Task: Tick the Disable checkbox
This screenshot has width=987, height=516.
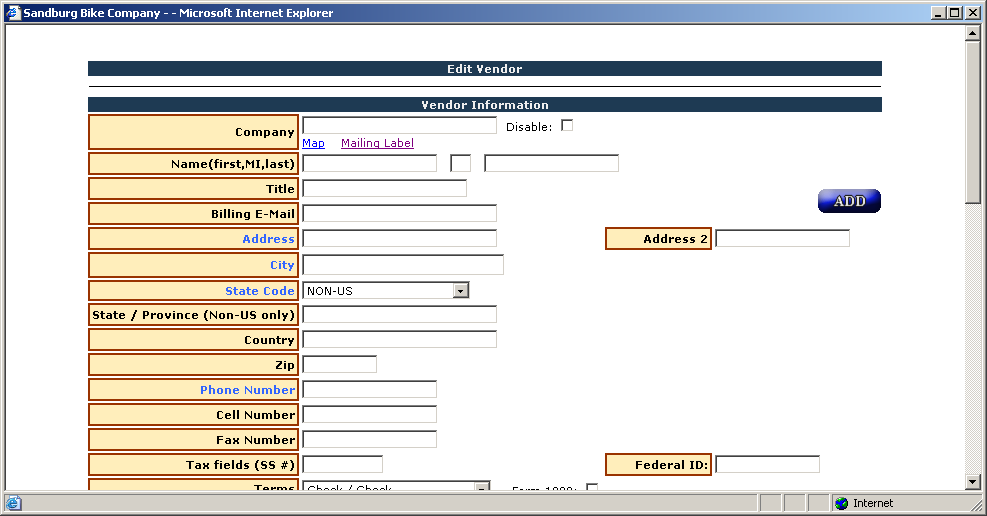Action: coord(567,126)
